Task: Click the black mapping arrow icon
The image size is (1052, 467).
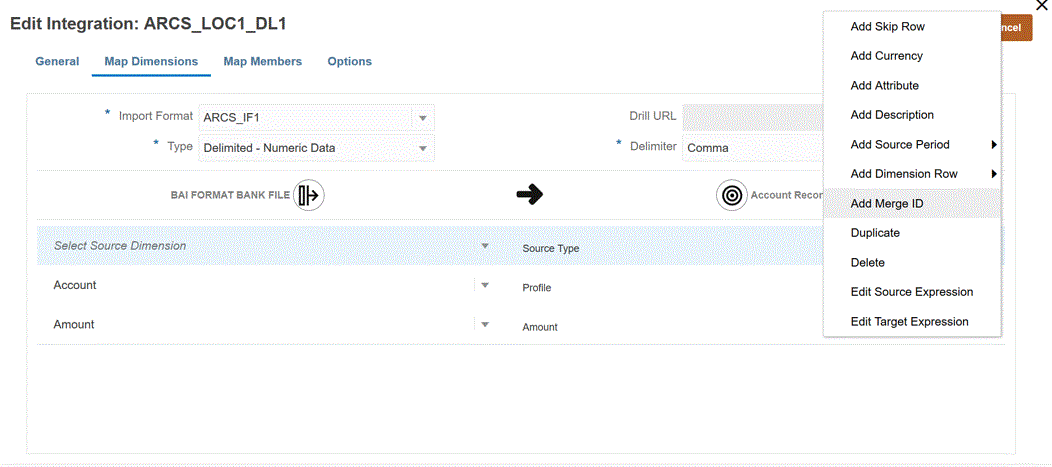Action: point(529,195)
